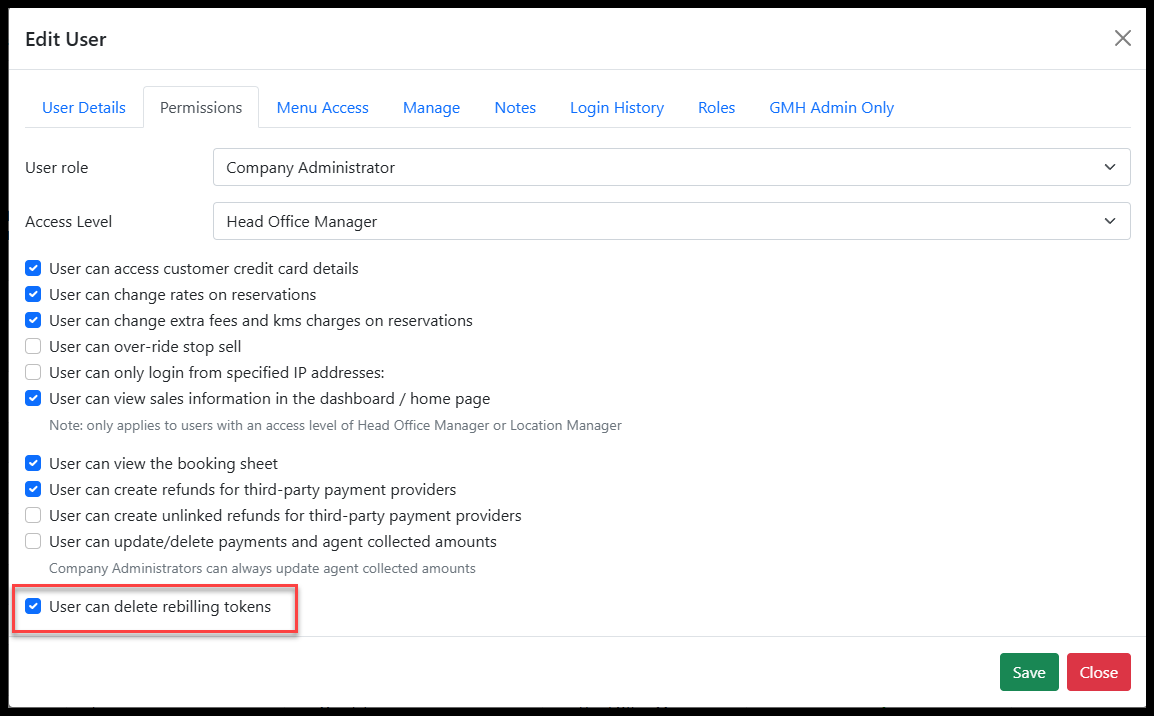Enable create unlinked refunds checkbox

pos(33,516)
